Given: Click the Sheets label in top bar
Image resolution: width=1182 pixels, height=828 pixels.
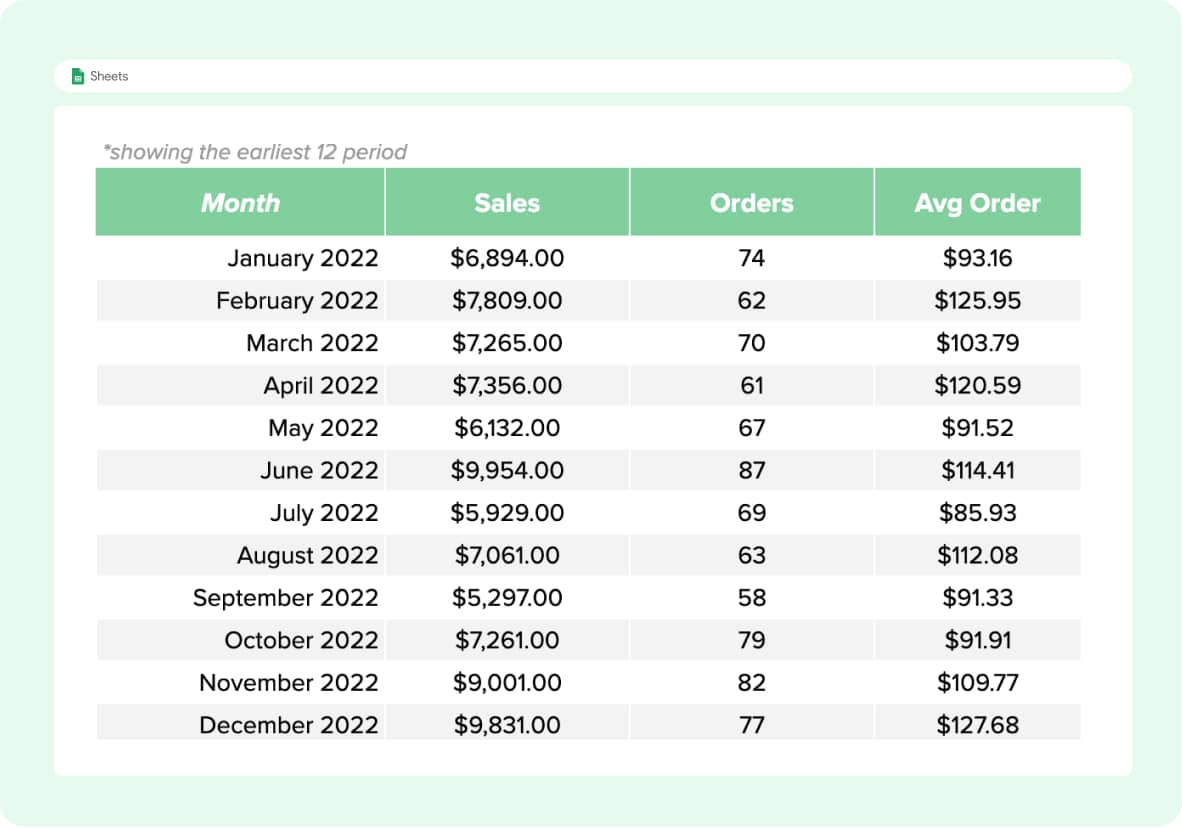Looking at the screenshot, I should coord(109,76).
